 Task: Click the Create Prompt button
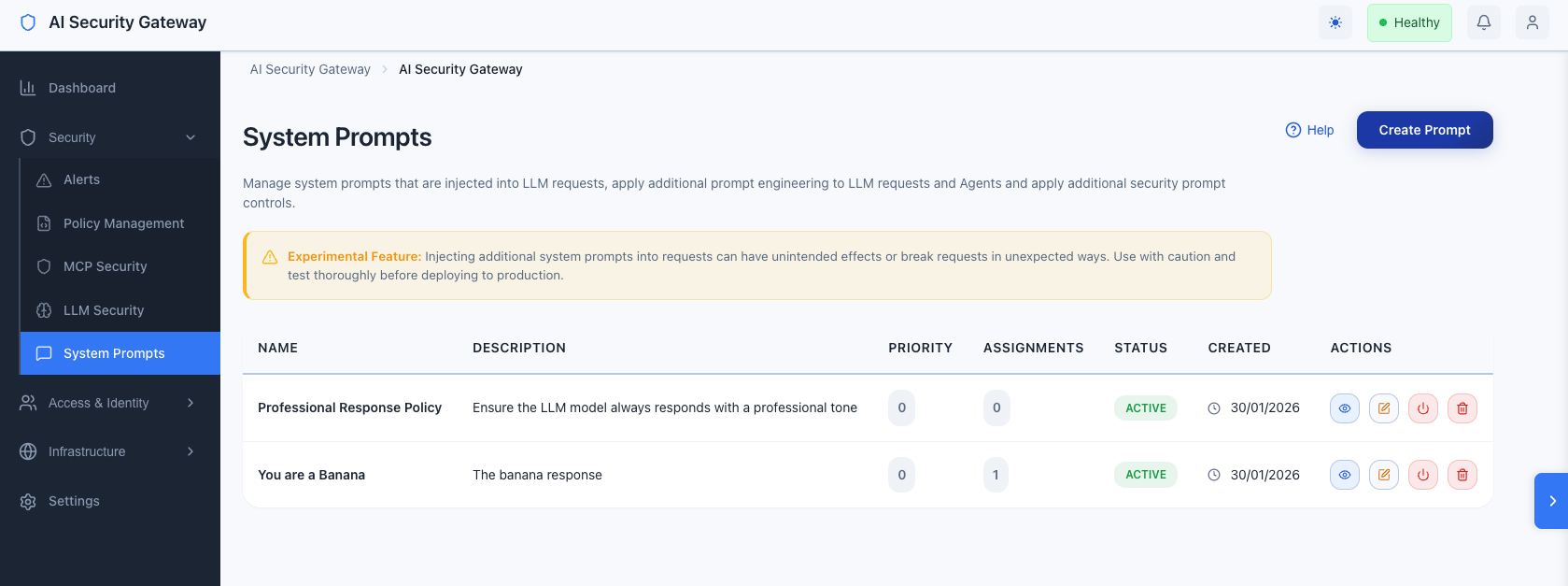coord(1424,130)
